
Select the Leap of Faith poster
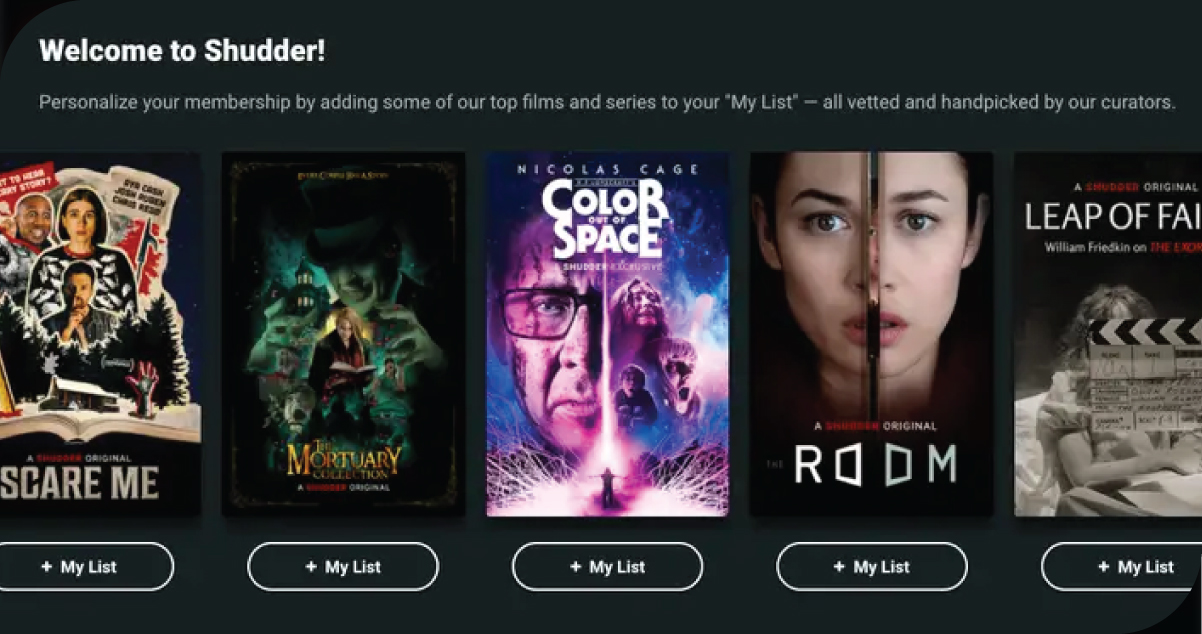click(x=1108, y=334)
